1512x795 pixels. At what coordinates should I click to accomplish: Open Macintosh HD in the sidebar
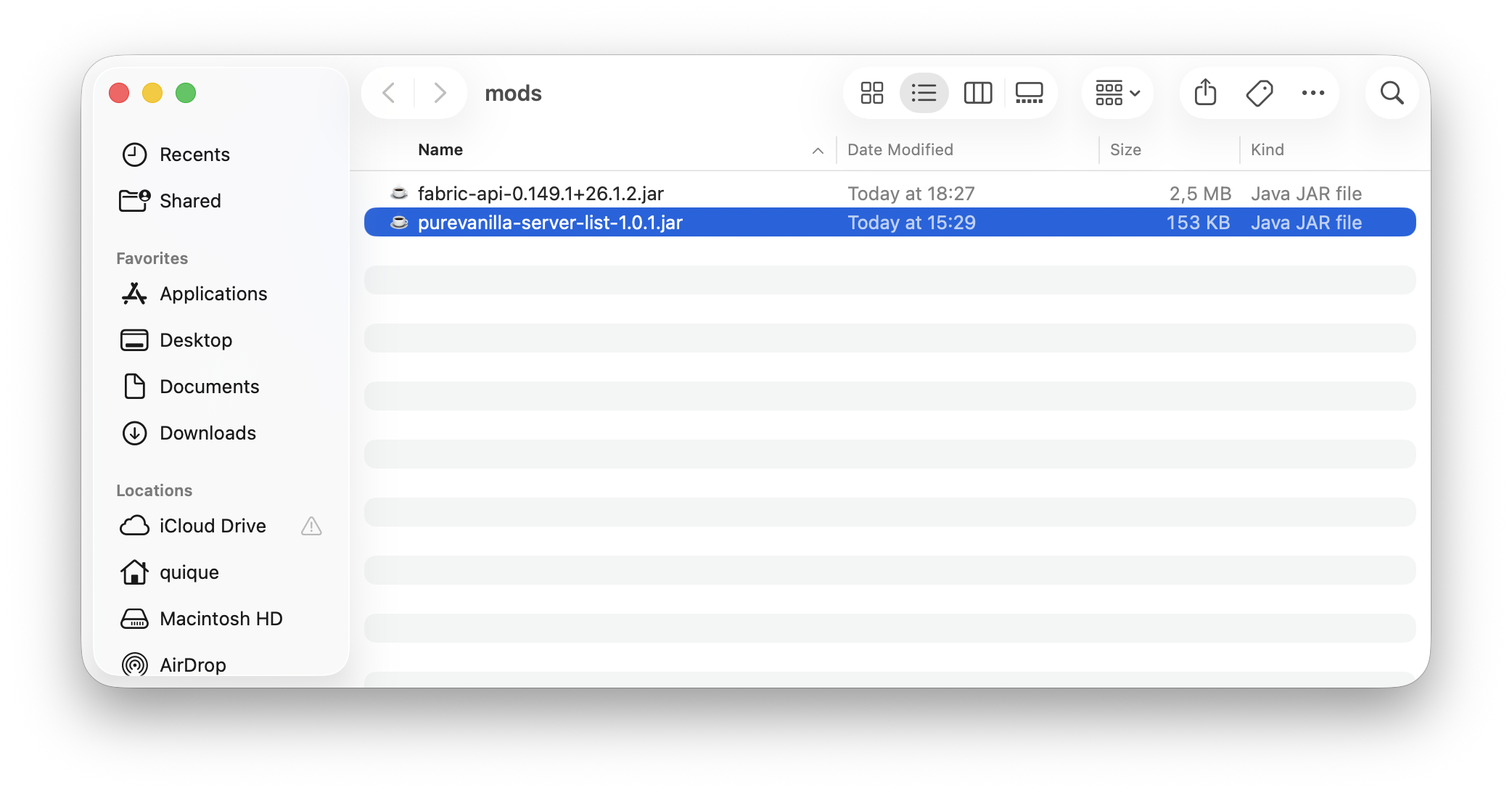coord(221,619)
